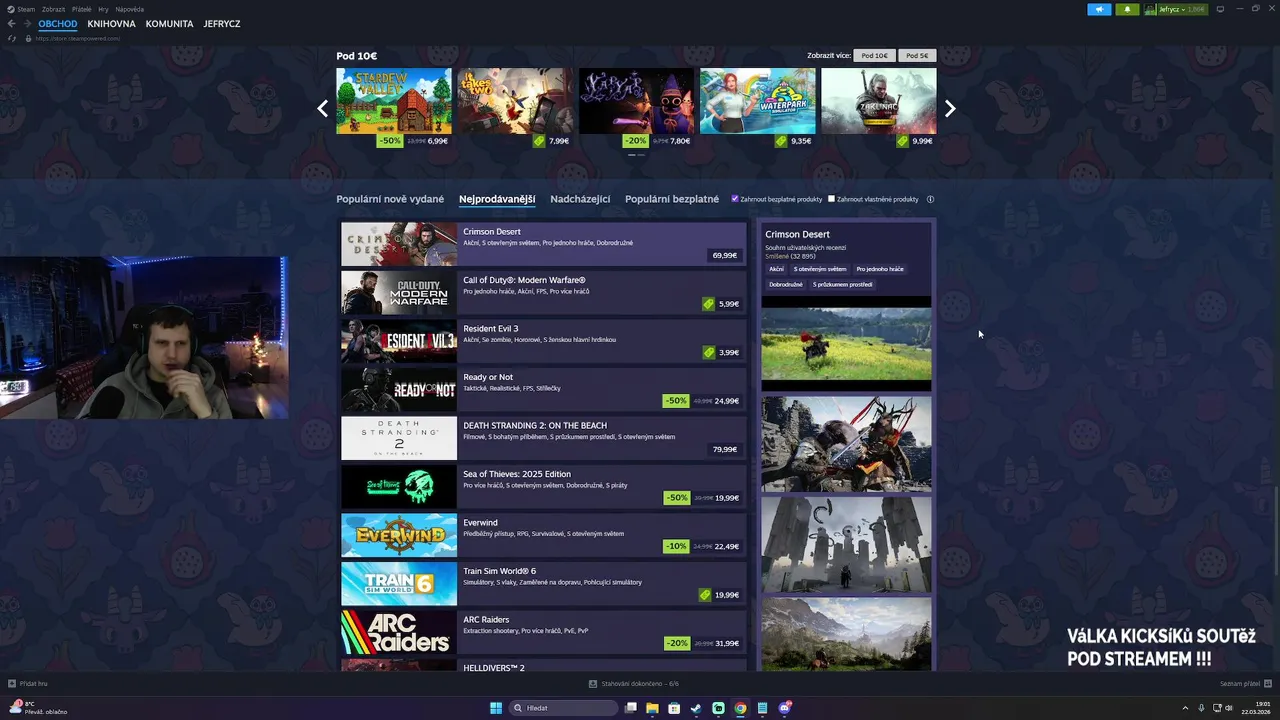Click the Pro jednoho hráče tag in preview
This screenshot has height=720, width=1280.
click(x=880, y=269)
